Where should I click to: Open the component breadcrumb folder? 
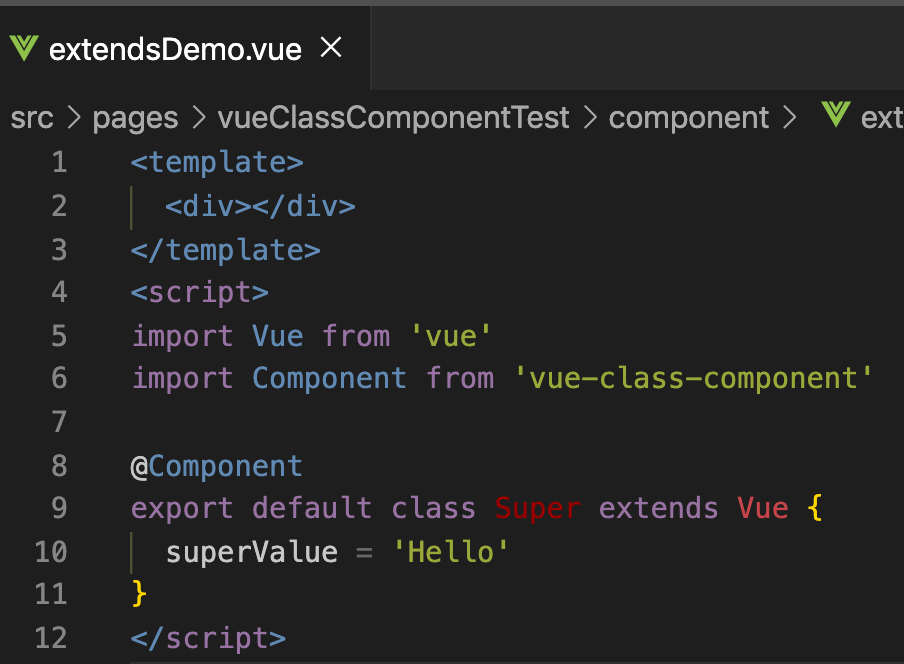(688, 119)
